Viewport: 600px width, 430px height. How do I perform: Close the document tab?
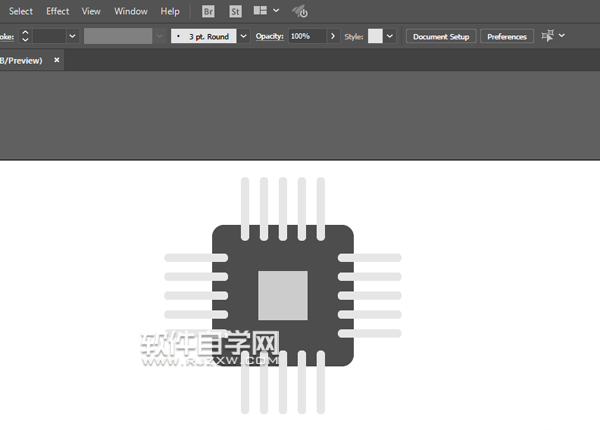57,60
